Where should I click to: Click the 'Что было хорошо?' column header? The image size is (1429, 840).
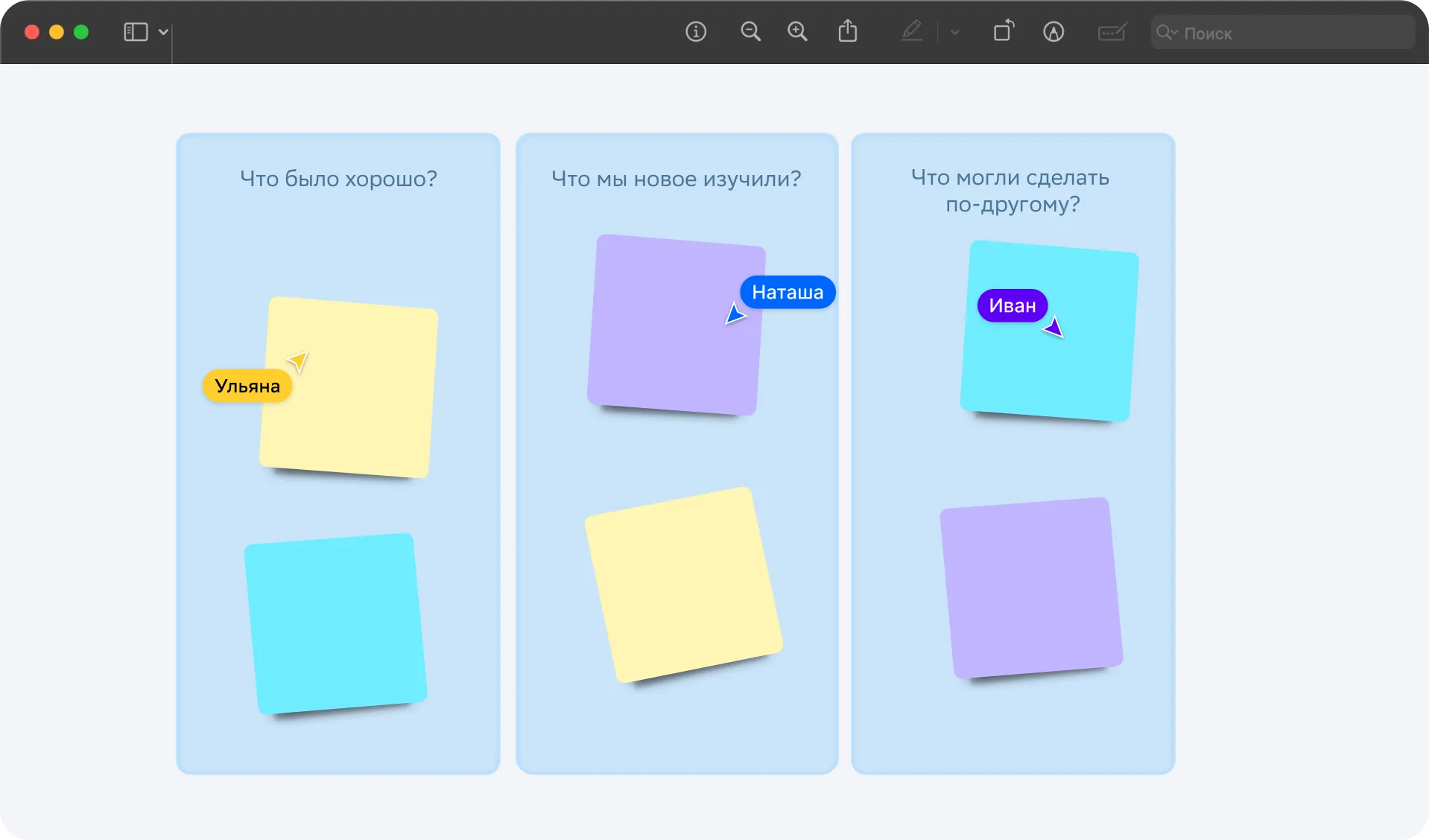click(x=338, y=179)
